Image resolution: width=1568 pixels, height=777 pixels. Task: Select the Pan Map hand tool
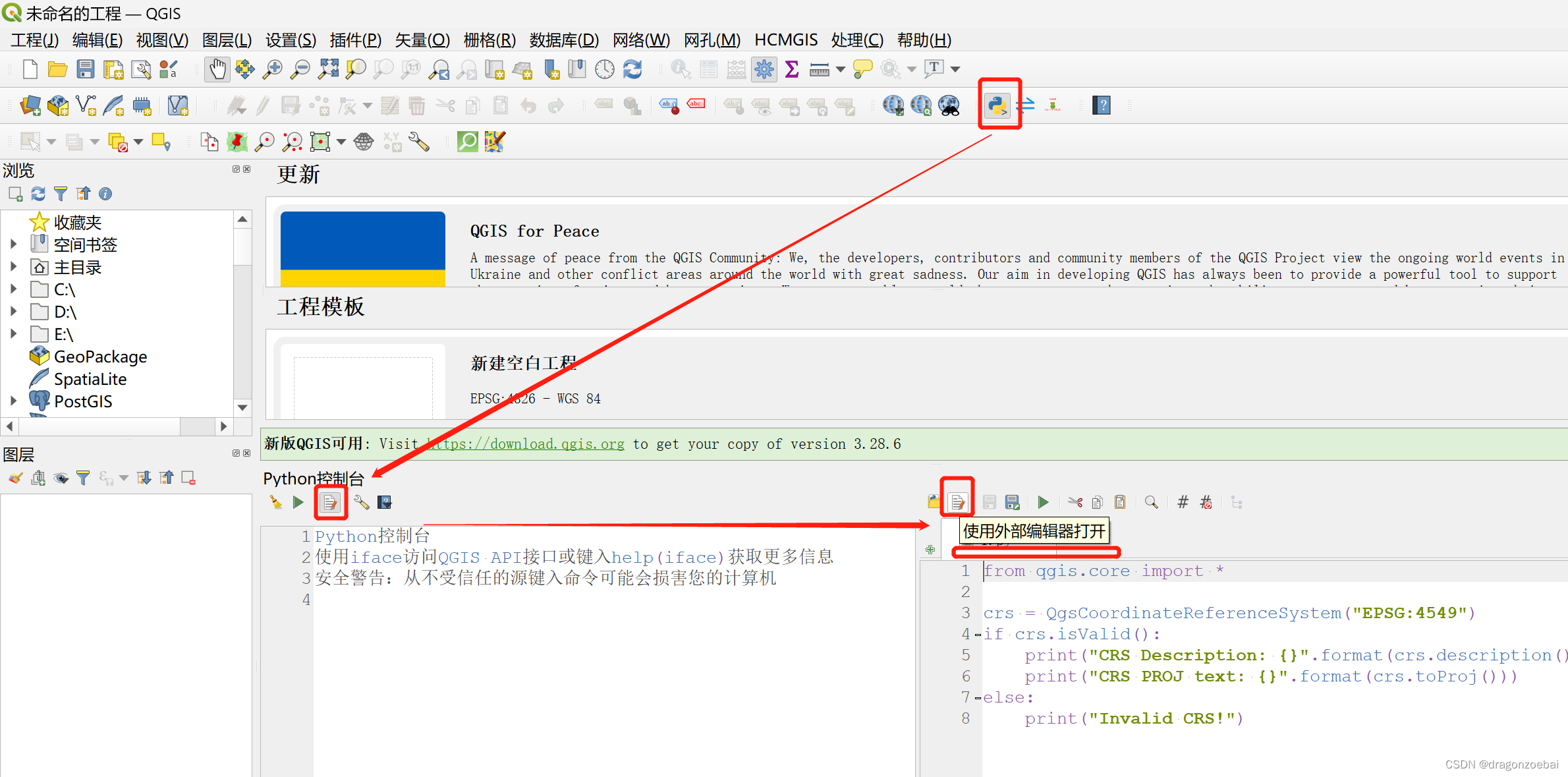pyautogui.click(x=217, y=69)
